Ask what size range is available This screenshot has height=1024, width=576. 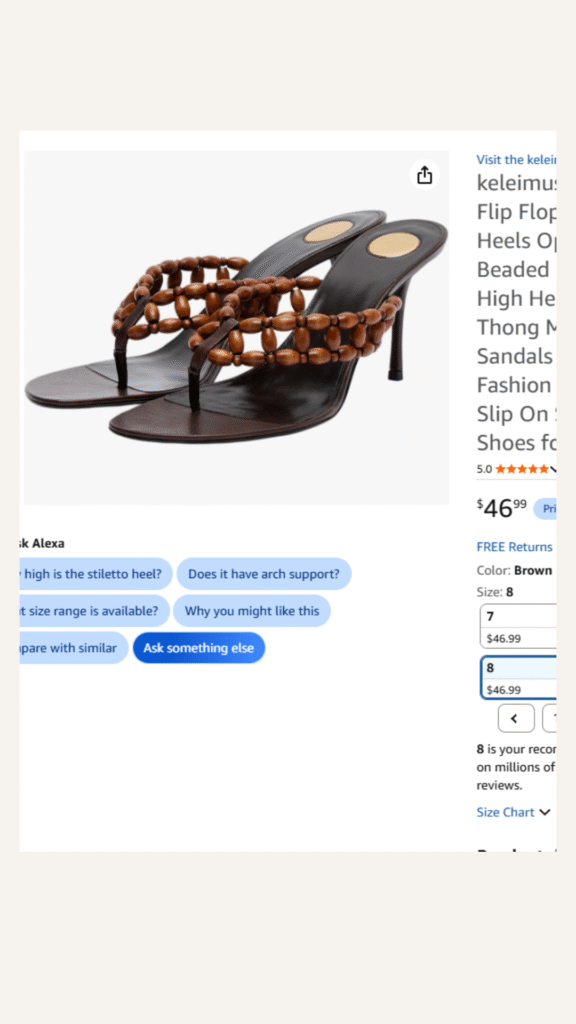95,611
